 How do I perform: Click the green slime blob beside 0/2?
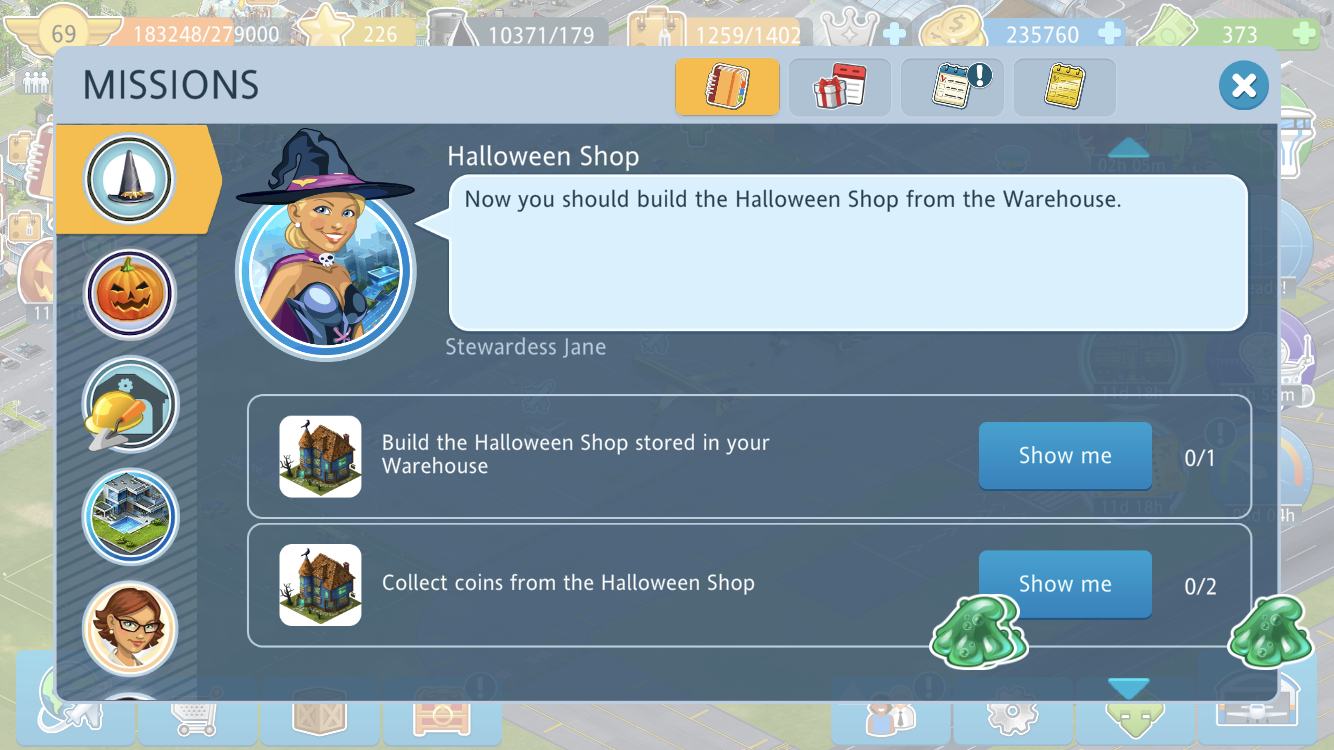click(x=1269, y=632)
